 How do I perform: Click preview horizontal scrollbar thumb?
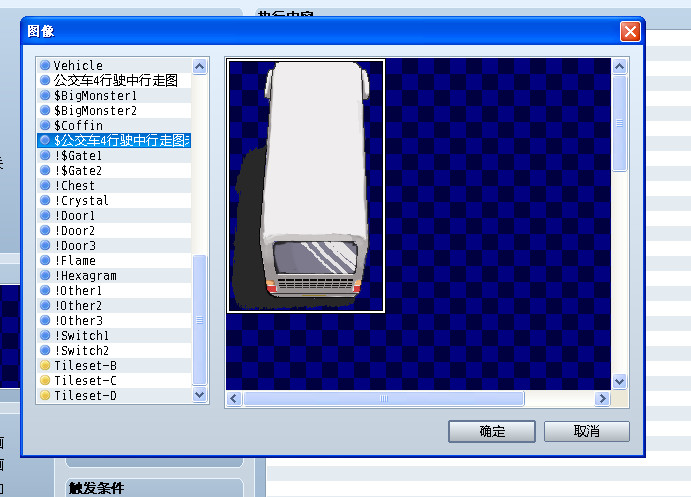point(384,399)
